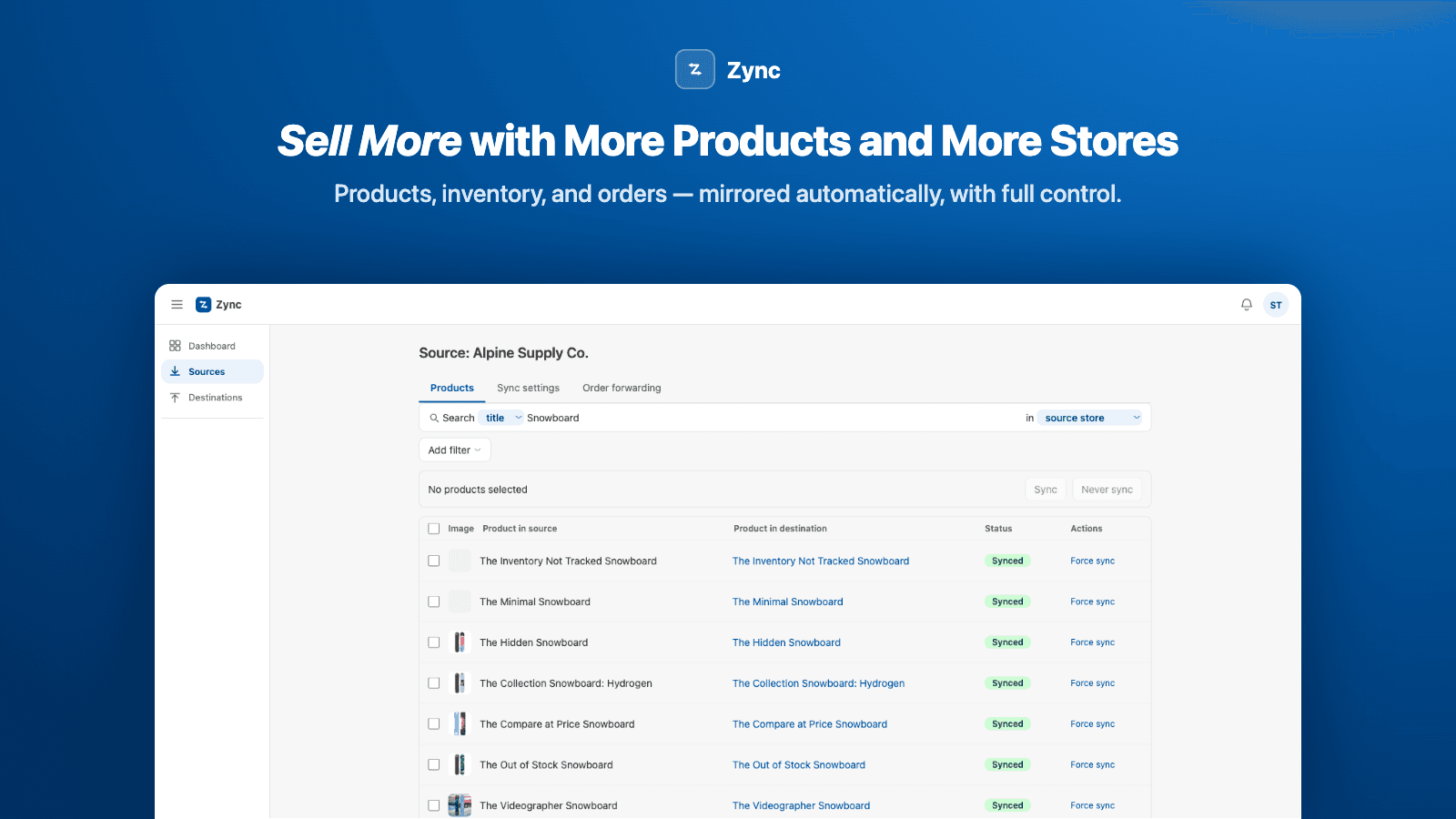Screen dimensions: 1456x819
Task: Open destination link The Videographer Snowboard
Action: coord(801,805)
